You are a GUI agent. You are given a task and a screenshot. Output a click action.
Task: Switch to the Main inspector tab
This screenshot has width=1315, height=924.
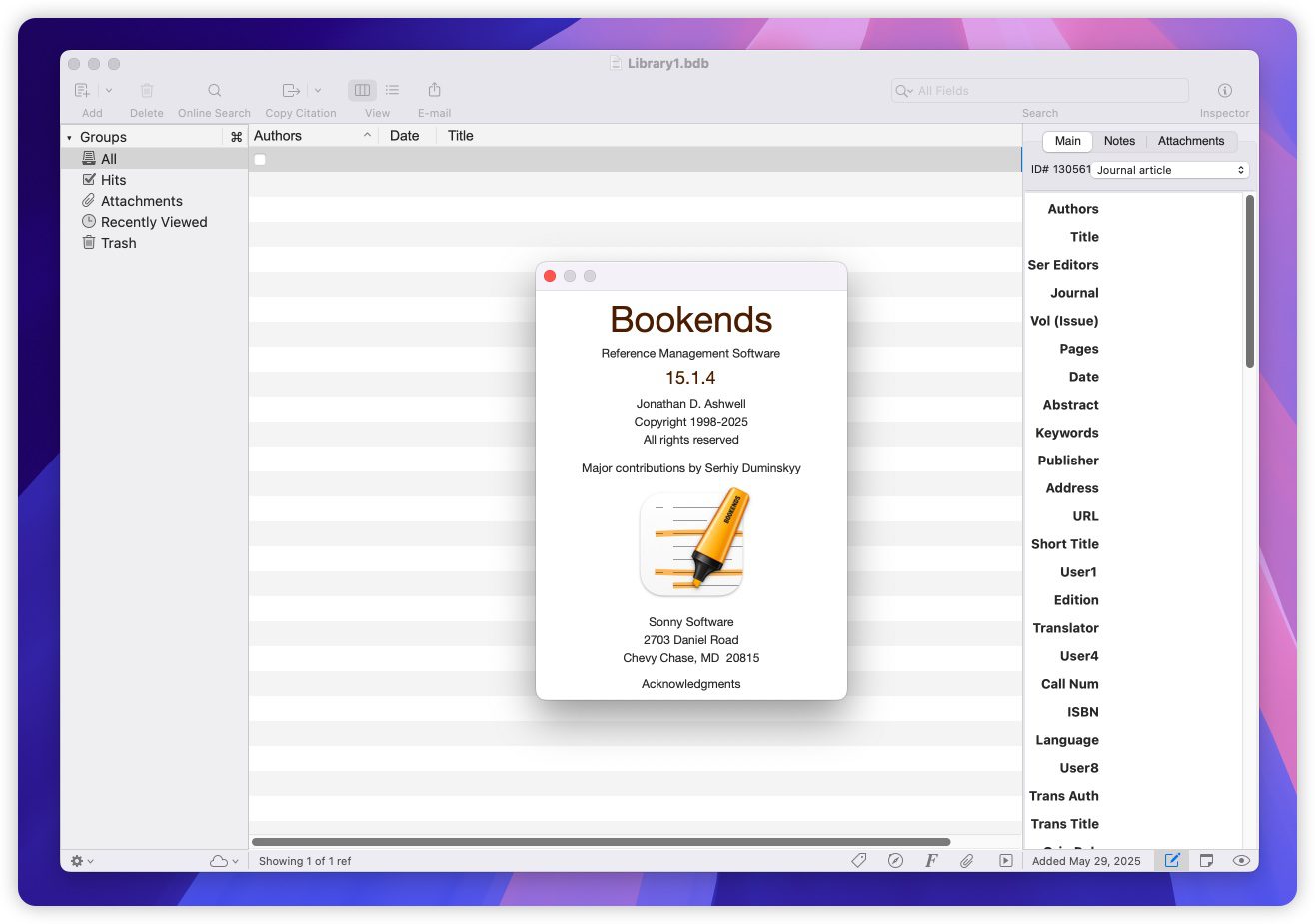(1068, 141)
